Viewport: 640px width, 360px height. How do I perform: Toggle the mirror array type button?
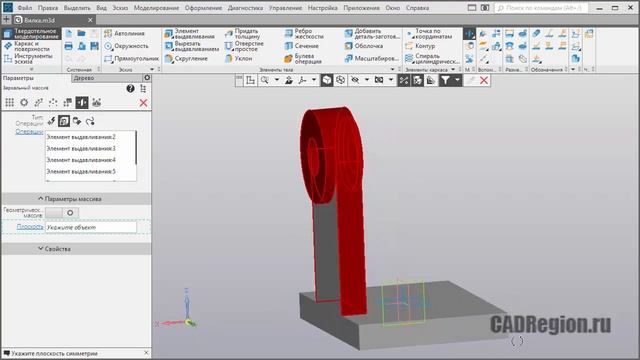pos(82,102)
